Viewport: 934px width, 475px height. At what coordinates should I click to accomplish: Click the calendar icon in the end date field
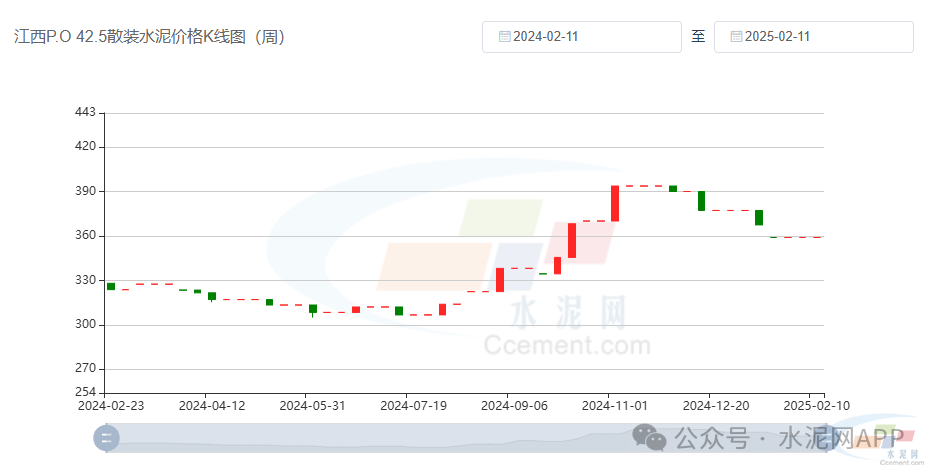(x=737, y=37)
